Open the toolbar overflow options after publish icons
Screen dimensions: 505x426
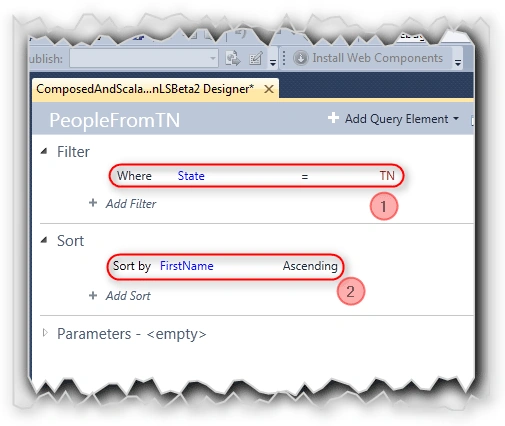coord(273,60)
